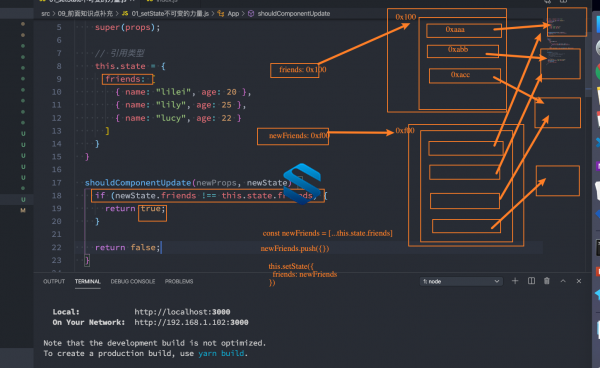Image resolution: width=600 pixels, height=368 pixels.
Task: Place cursor on 'this.state = {' line
Action: pos(130,66)
